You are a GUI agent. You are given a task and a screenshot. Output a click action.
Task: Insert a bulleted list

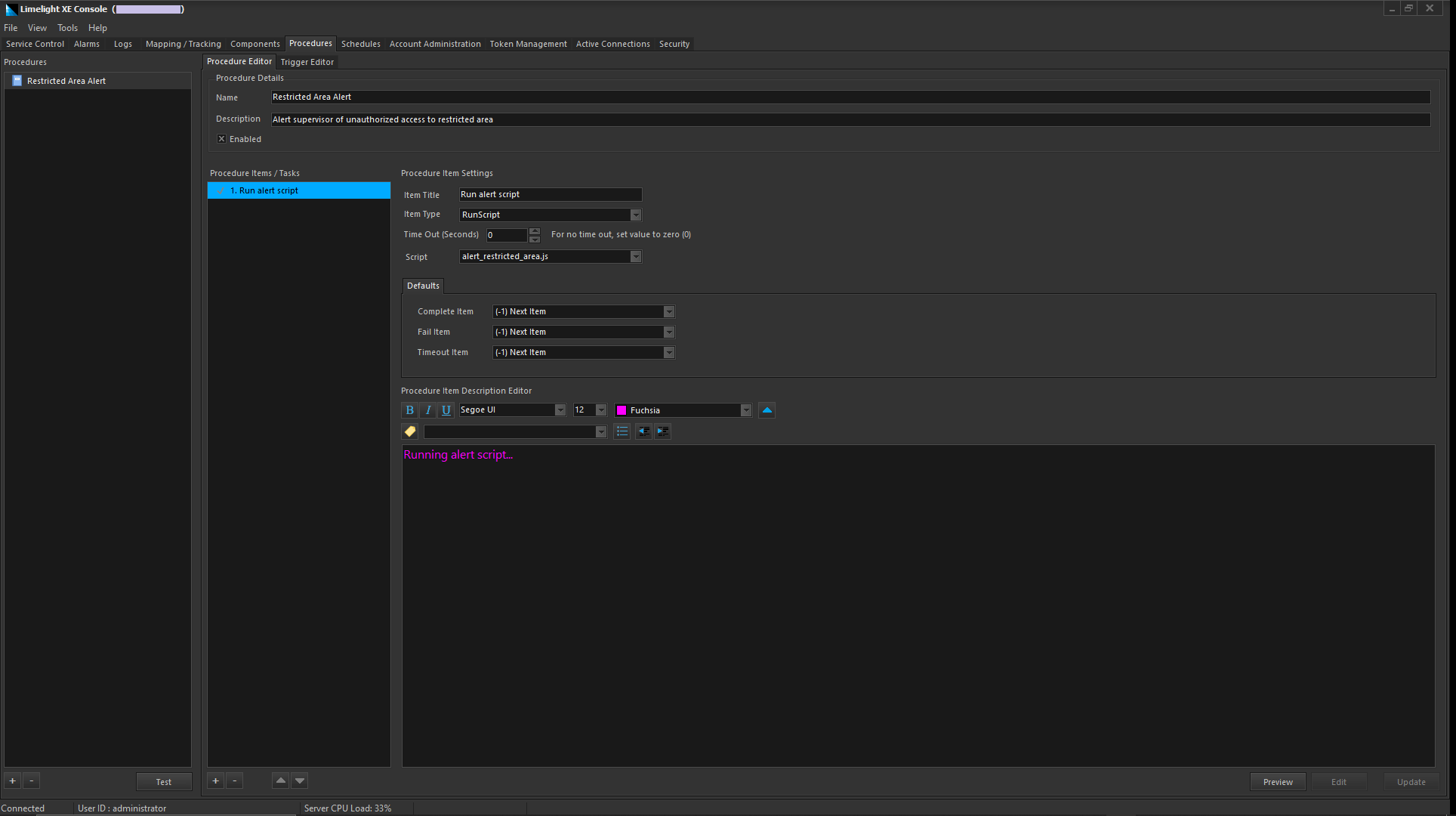click(622, 431)
